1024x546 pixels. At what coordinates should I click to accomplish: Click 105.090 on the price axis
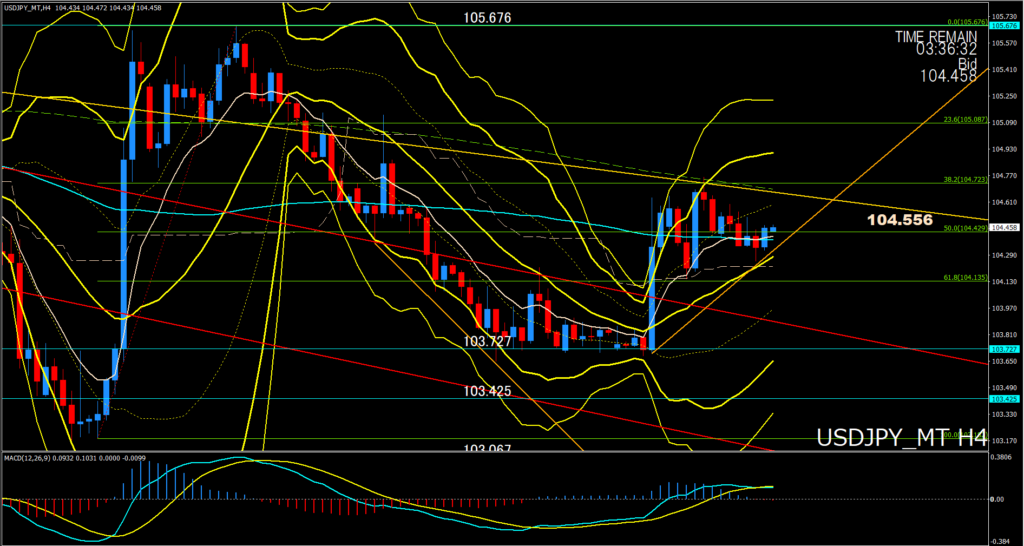click(x=1002, y=122)
